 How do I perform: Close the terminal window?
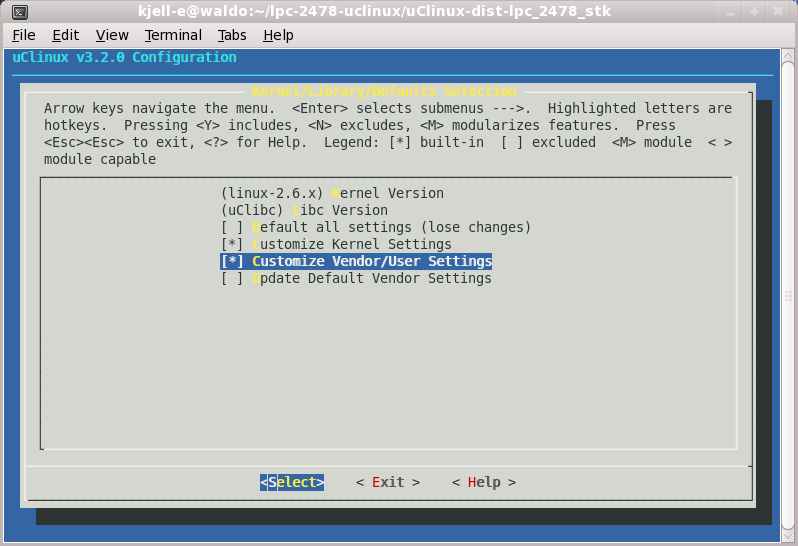pyautogui.click(x=778, y=11)
